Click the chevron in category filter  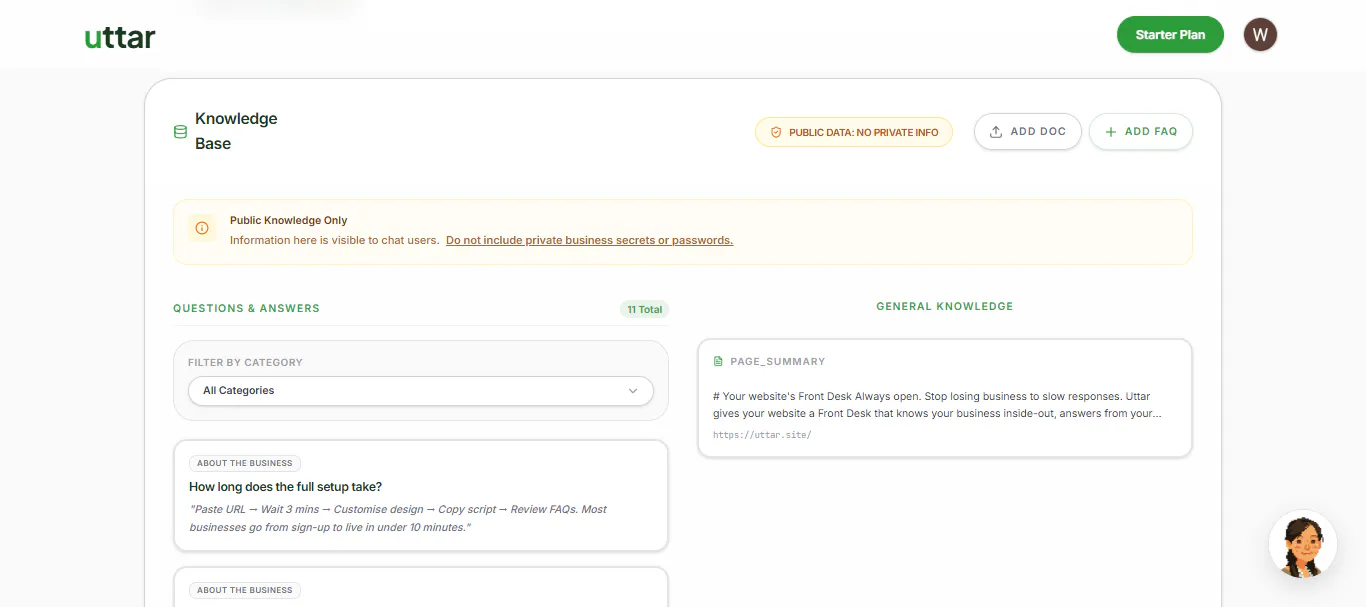[632, 391]
